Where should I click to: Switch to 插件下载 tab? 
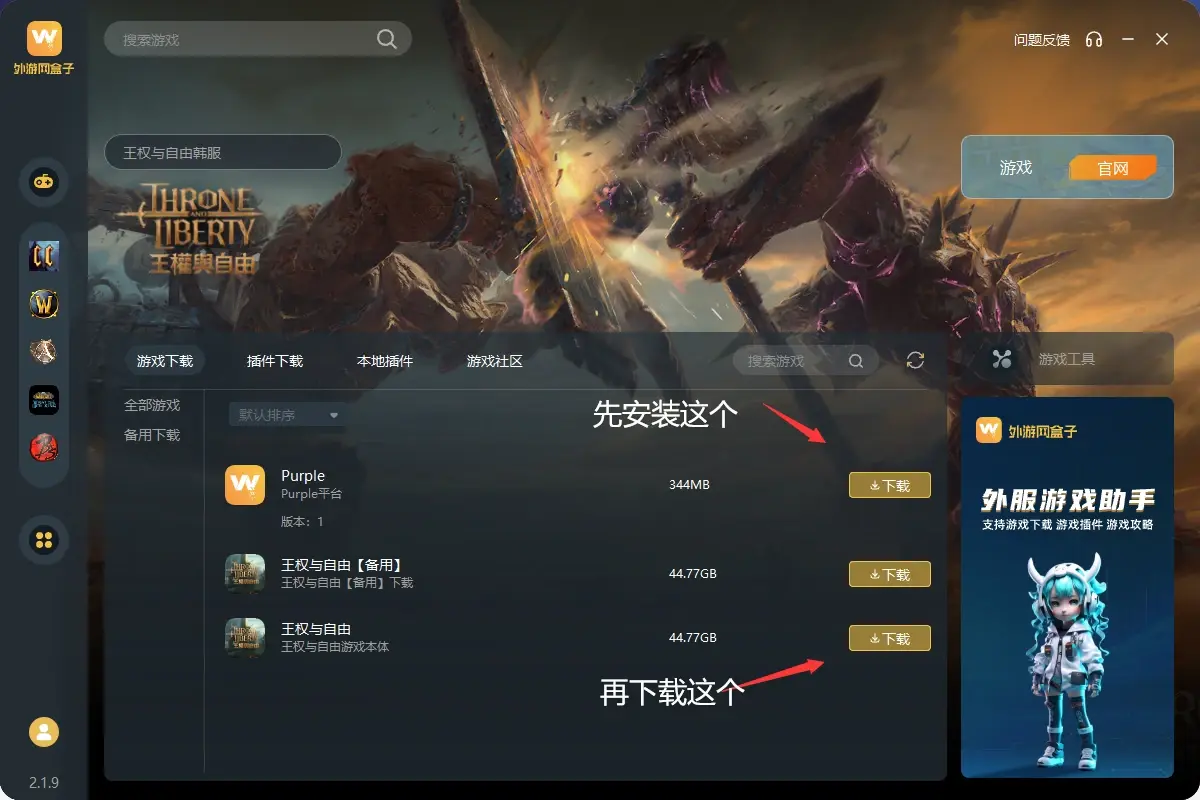point(275,361)
